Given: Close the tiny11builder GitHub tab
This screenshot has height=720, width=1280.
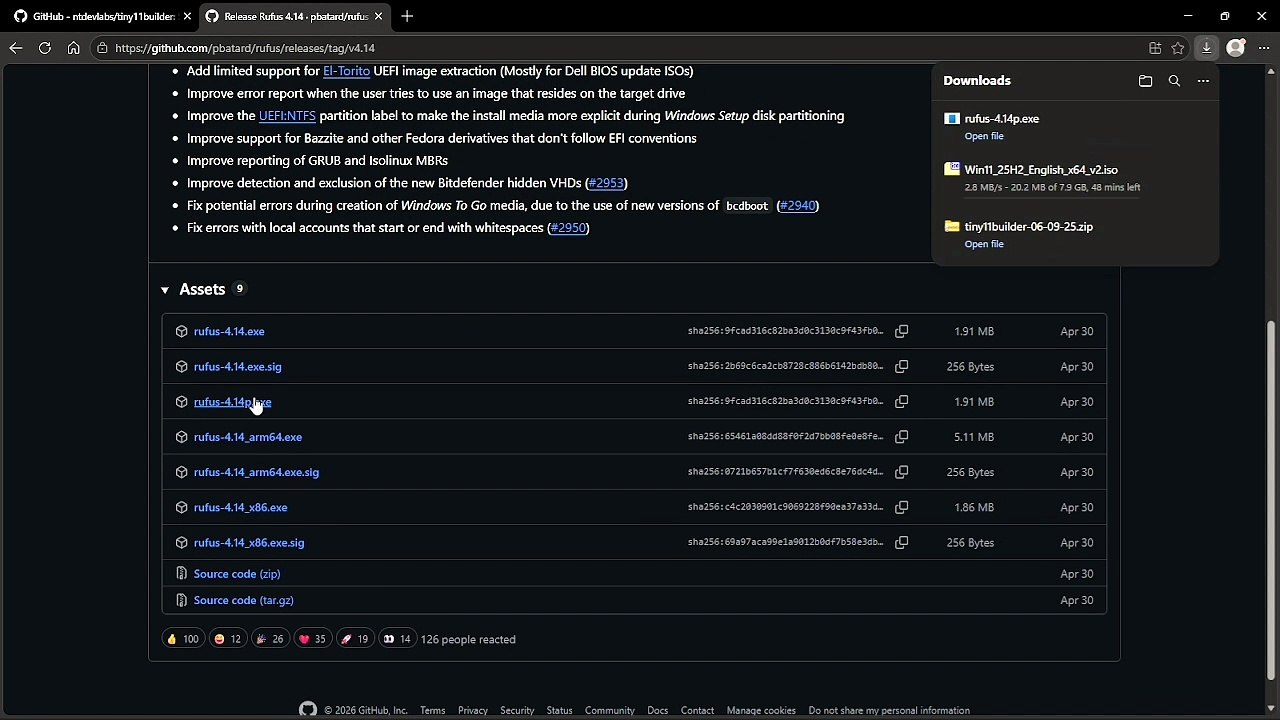Looking at the screenshot, I should (x=187, y=16).
